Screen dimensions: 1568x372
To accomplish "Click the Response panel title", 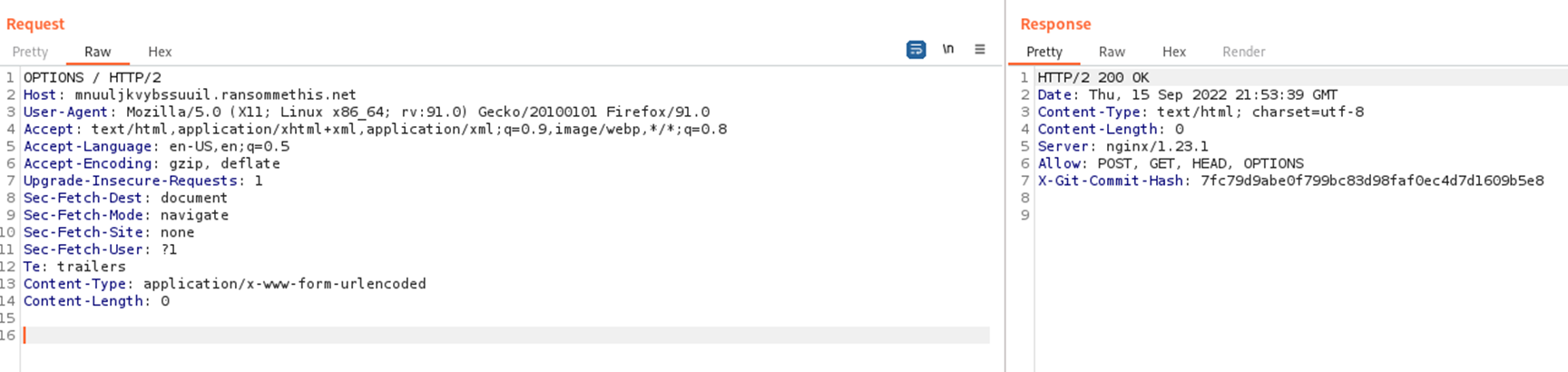I will pyautogui.click(x=1055, y=24).
